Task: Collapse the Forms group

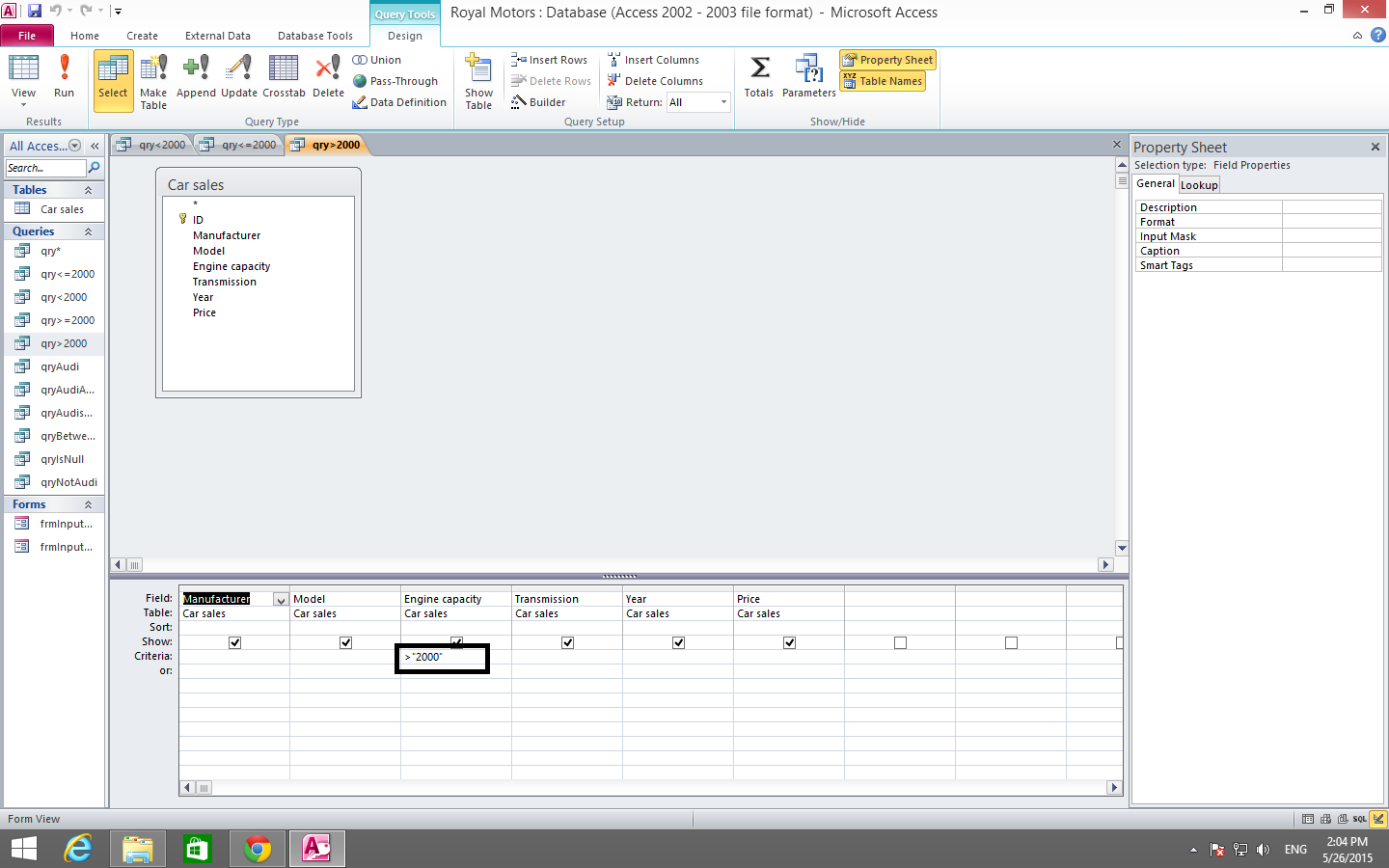Action: pyautogui.click(x=89, y=504)
